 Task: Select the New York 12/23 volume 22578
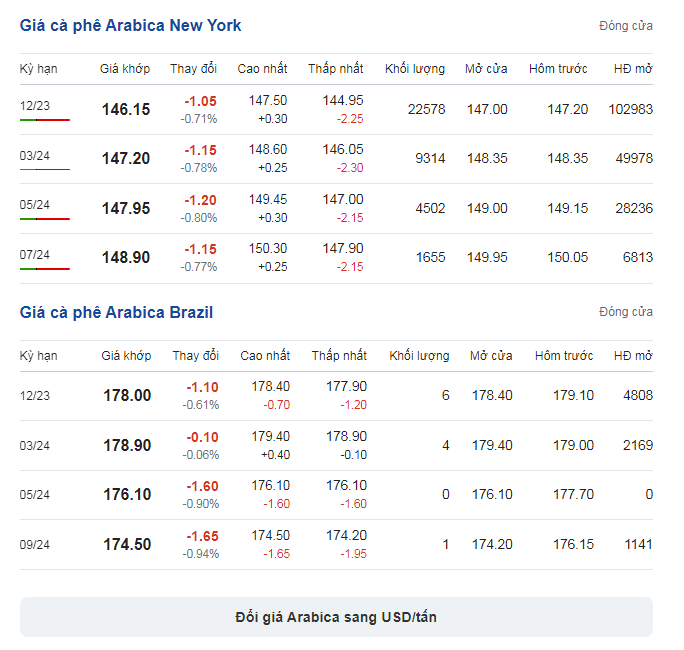coord(427,109)
